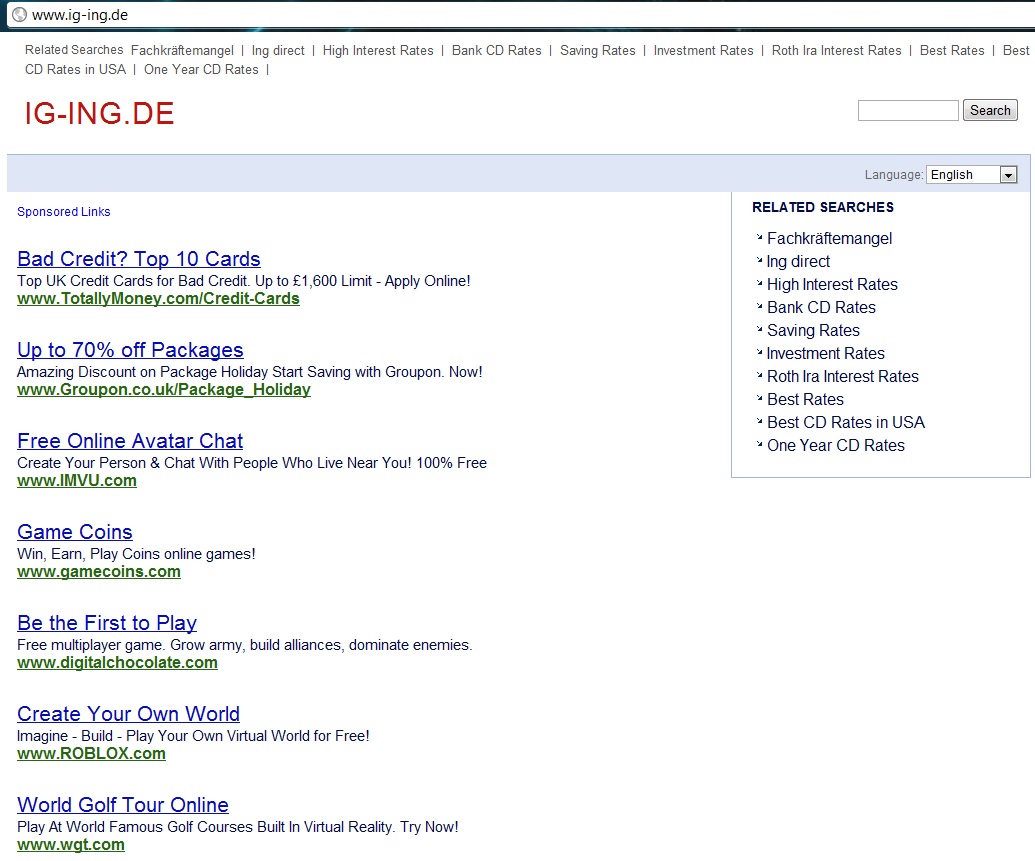Viewport: 1035px width, 861px height.
Task: Click arrow bullet beside sidebar One Year CD Rates
Action: coord(760,444)
